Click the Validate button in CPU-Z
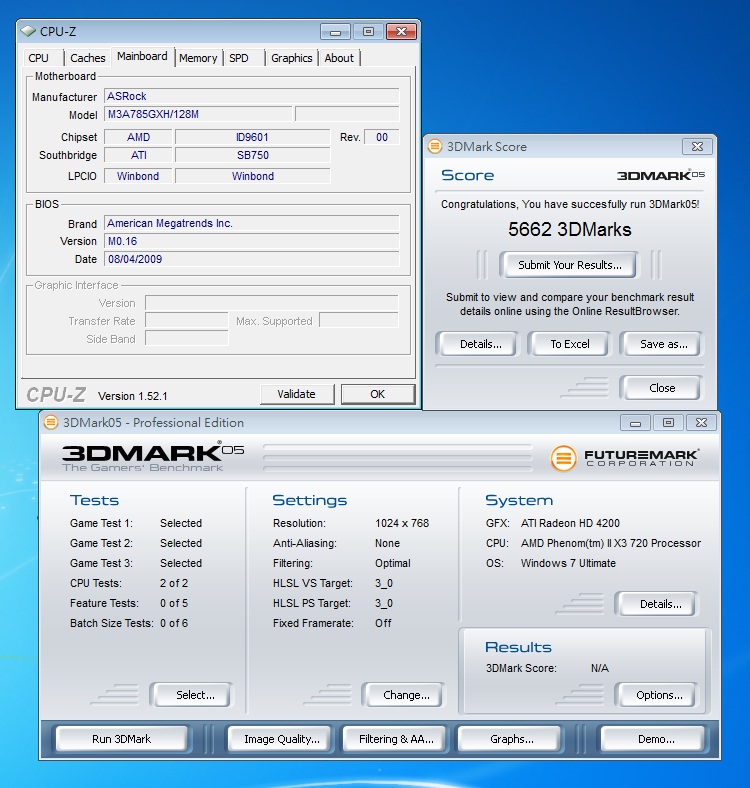 pos(297,394)
